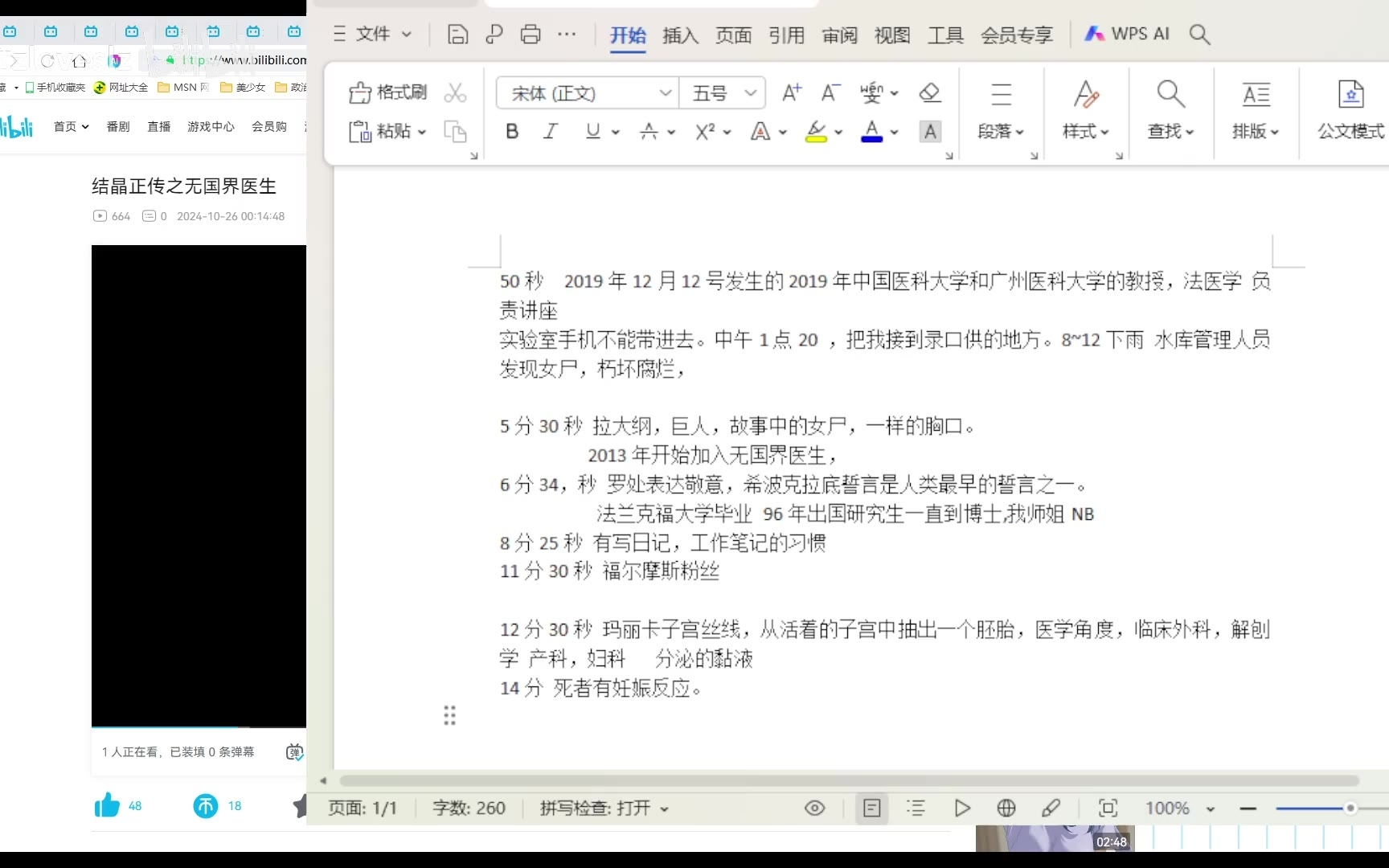Image resolution: width=1389 pixels, height=868 pixels.
Task: Switch to the 插入 (Insert) tab
Action: coord(680,35)
